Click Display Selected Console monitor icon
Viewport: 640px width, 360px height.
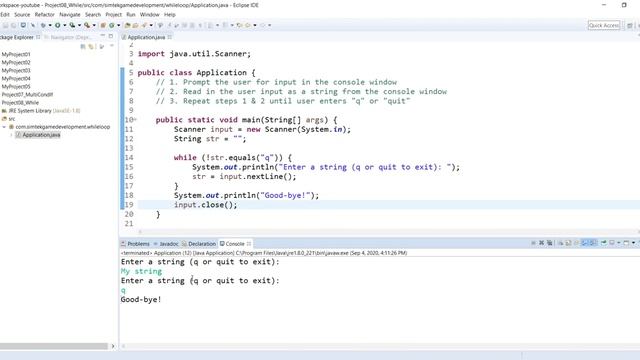(x=612, y=243)
